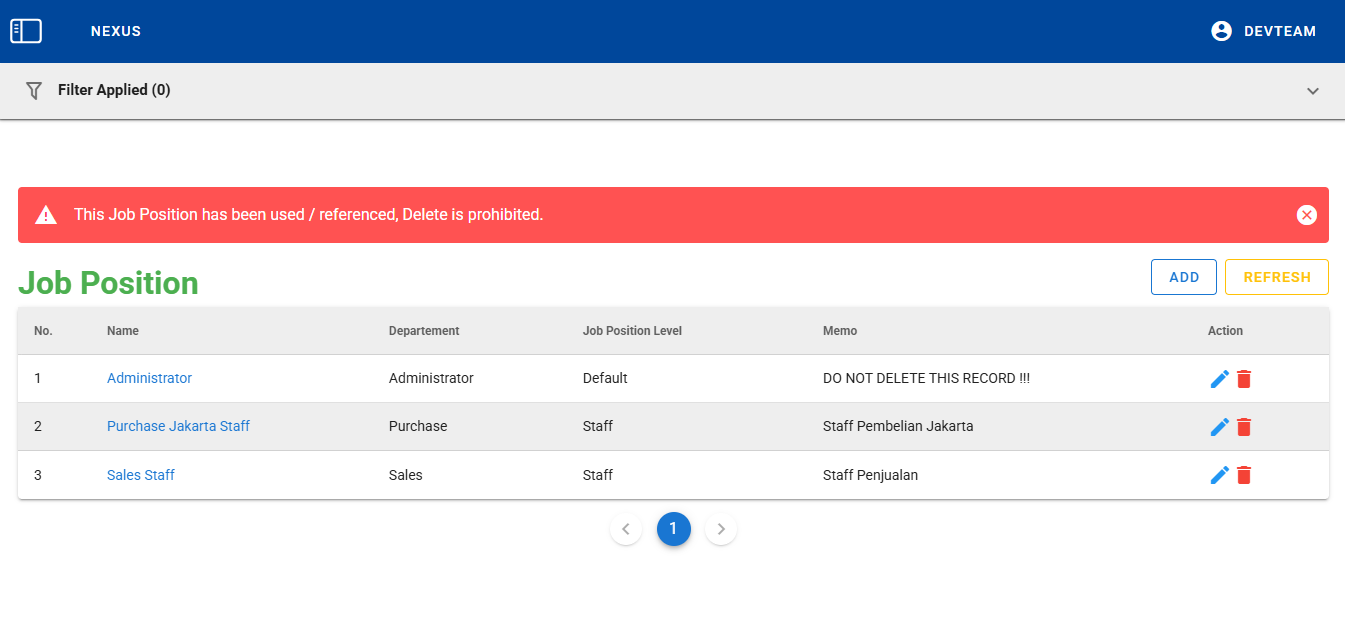Delete the Purchase Jakarta Staff row

1244,427
